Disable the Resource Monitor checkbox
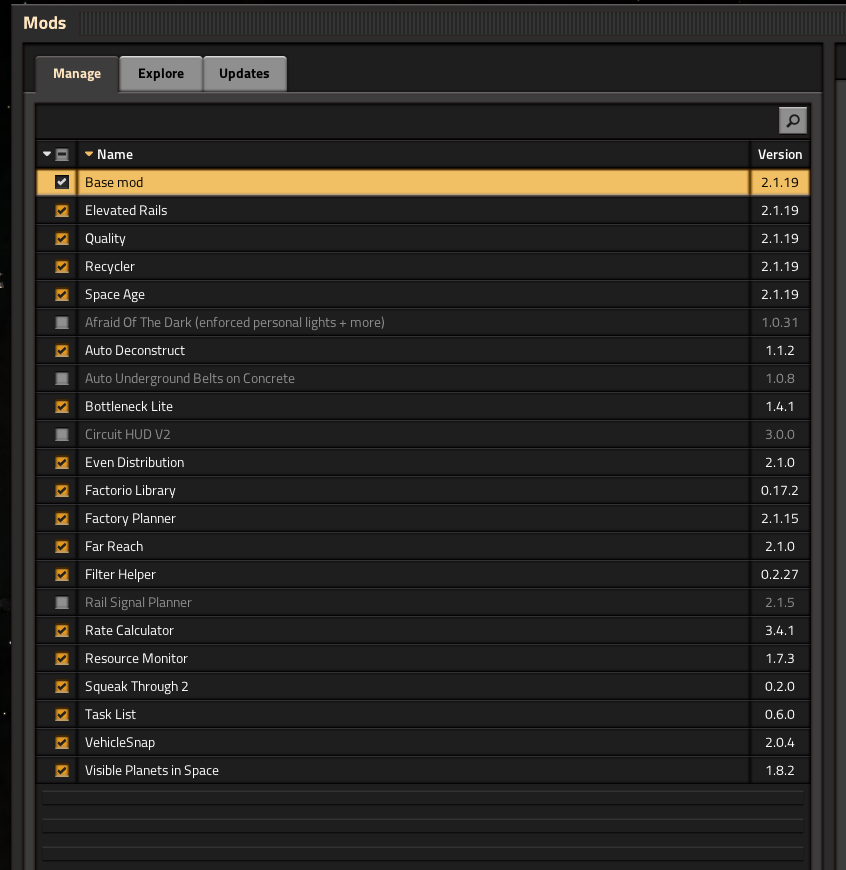 coord(62,658)
